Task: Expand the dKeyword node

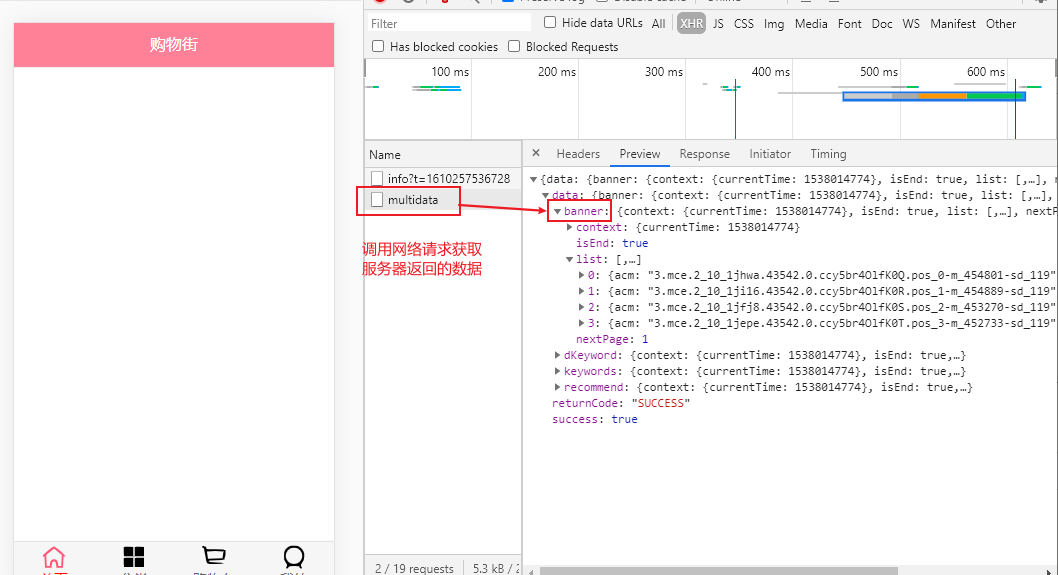Action: [557, 355]
